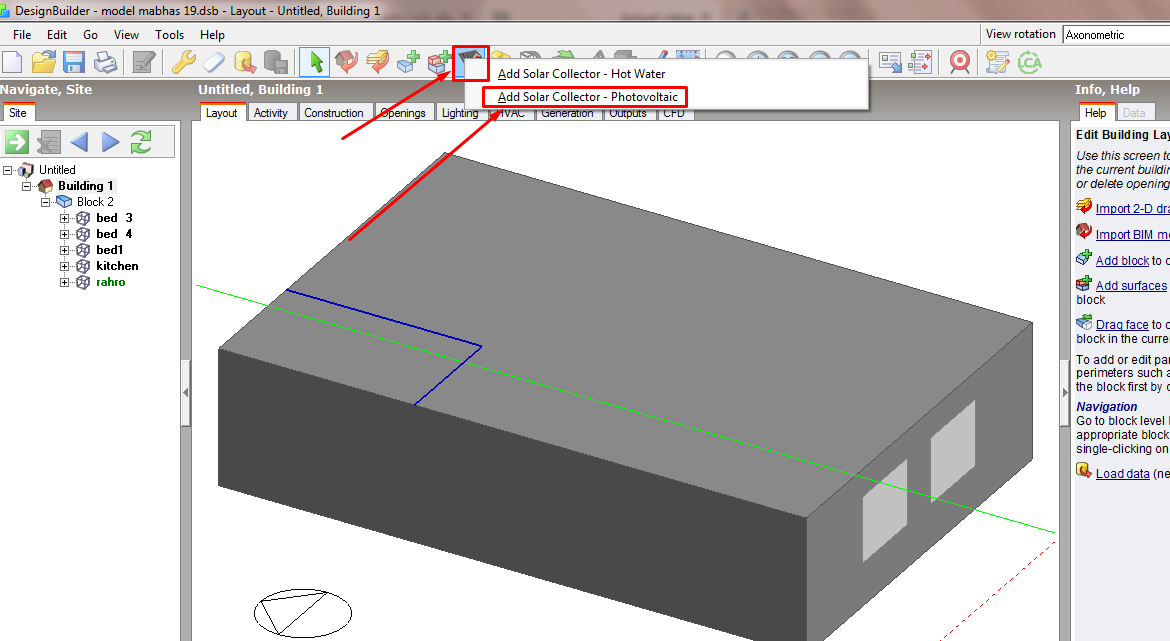
Task: Choose Add Solar Collector - Photovoltaic
Action: point(588,97)
